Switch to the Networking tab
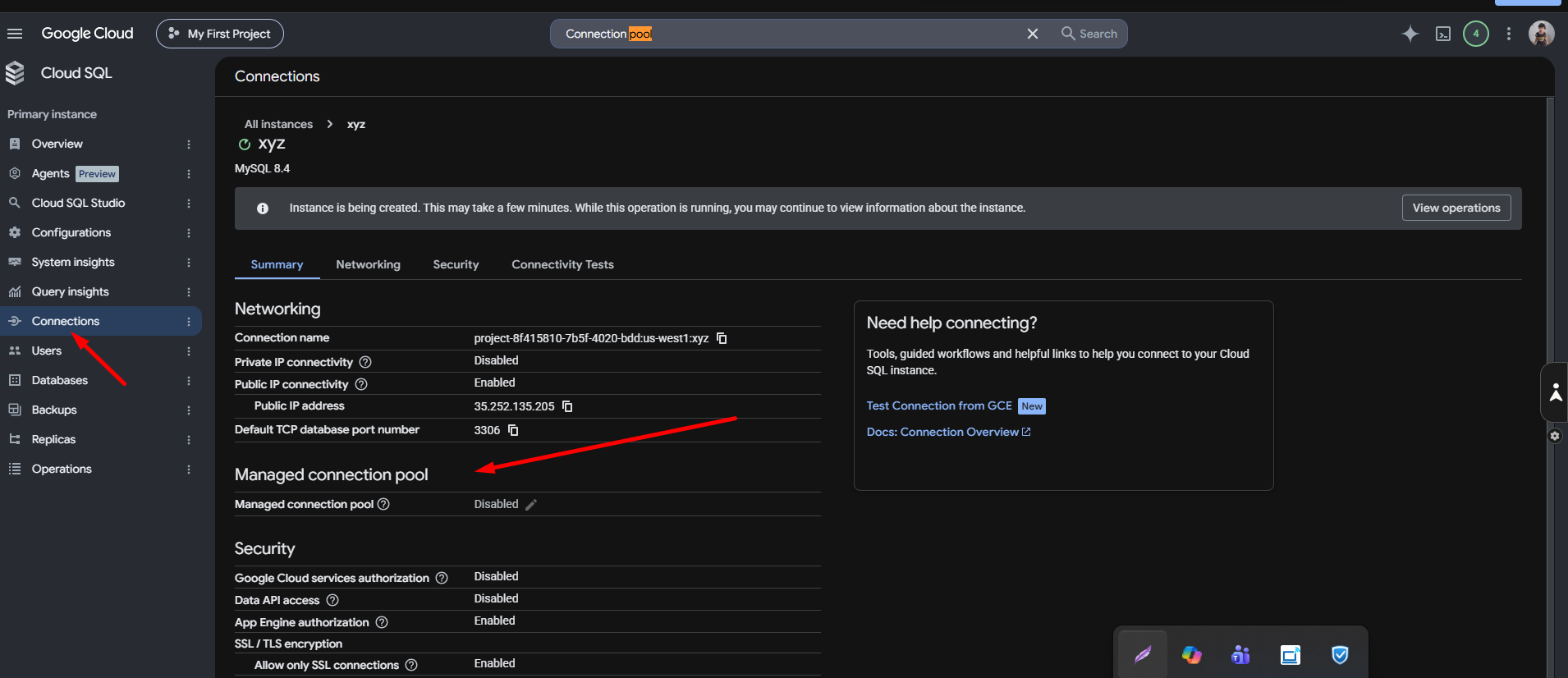 tap(368, 264)
